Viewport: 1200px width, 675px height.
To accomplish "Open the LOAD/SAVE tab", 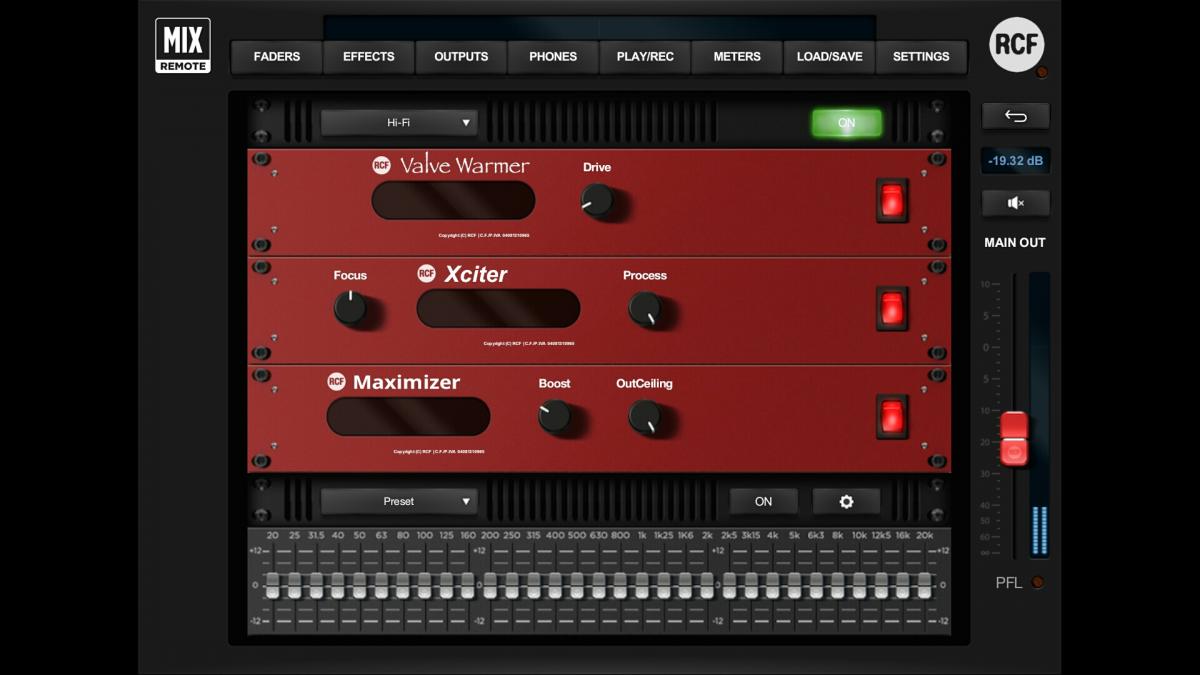I will 829,57.
